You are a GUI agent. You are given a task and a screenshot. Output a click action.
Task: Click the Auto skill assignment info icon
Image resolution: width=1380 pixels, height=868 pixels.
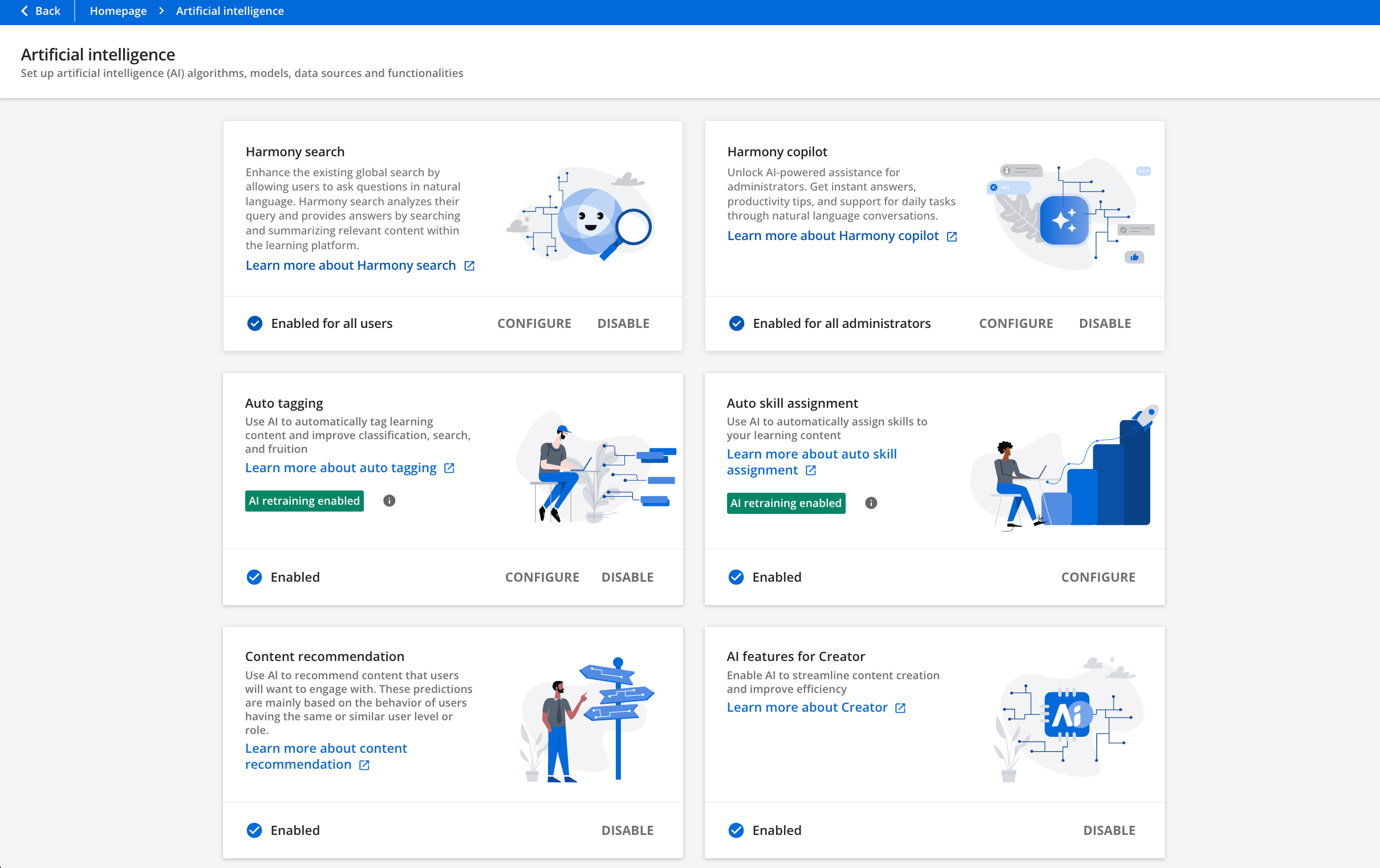point(871,503)
